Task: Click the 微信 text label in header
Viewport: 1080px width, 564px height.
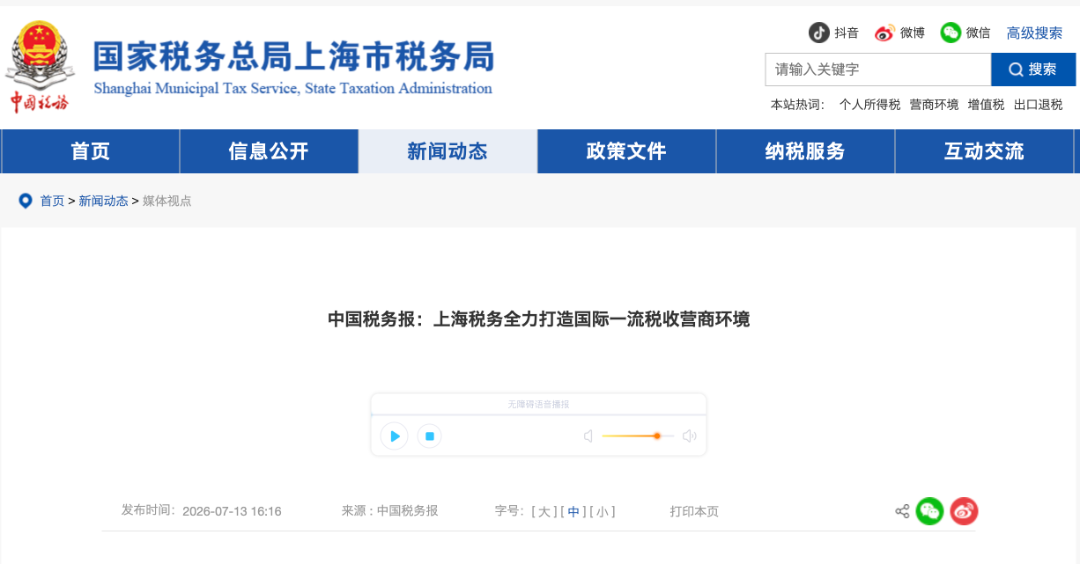Action: click(978, 33)
